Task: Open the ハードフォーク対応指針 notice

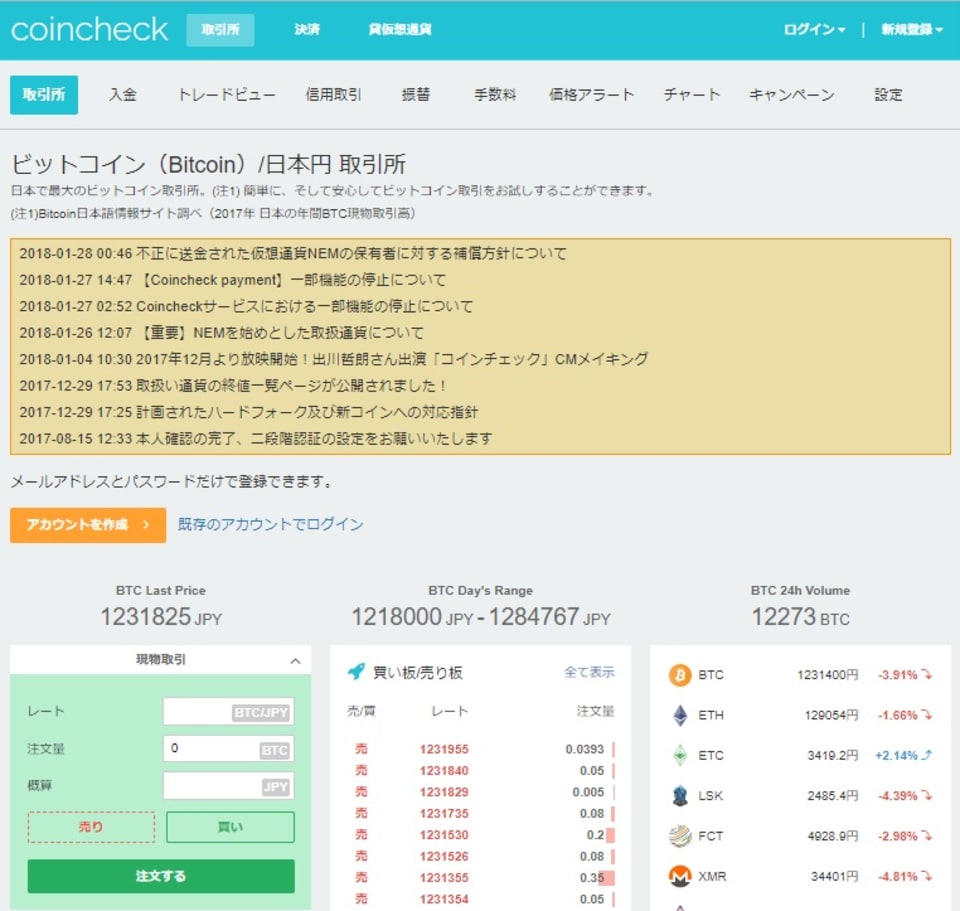Action: coord(249,412)
